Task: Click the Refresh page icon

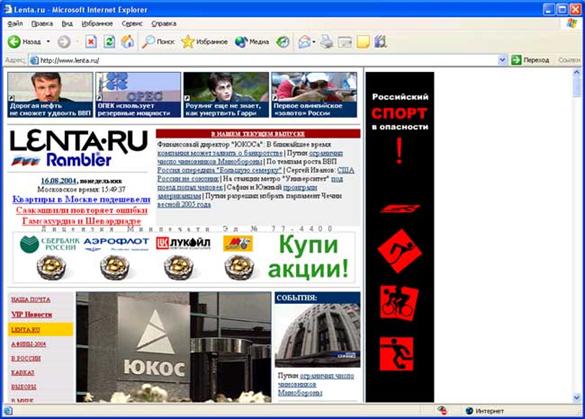Action: [109, 42]
